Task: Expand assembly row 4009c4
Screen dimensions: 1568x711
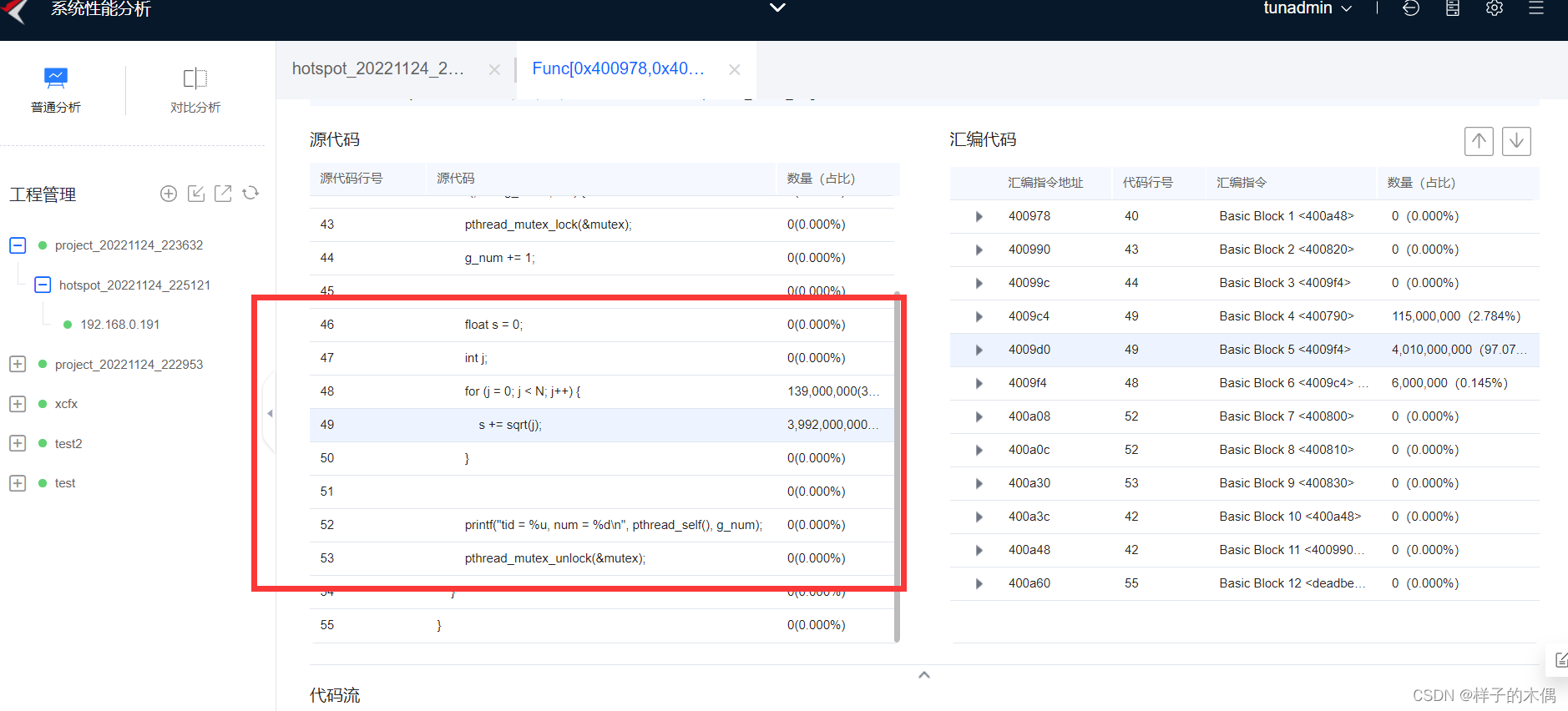Action: coord(979,316)
